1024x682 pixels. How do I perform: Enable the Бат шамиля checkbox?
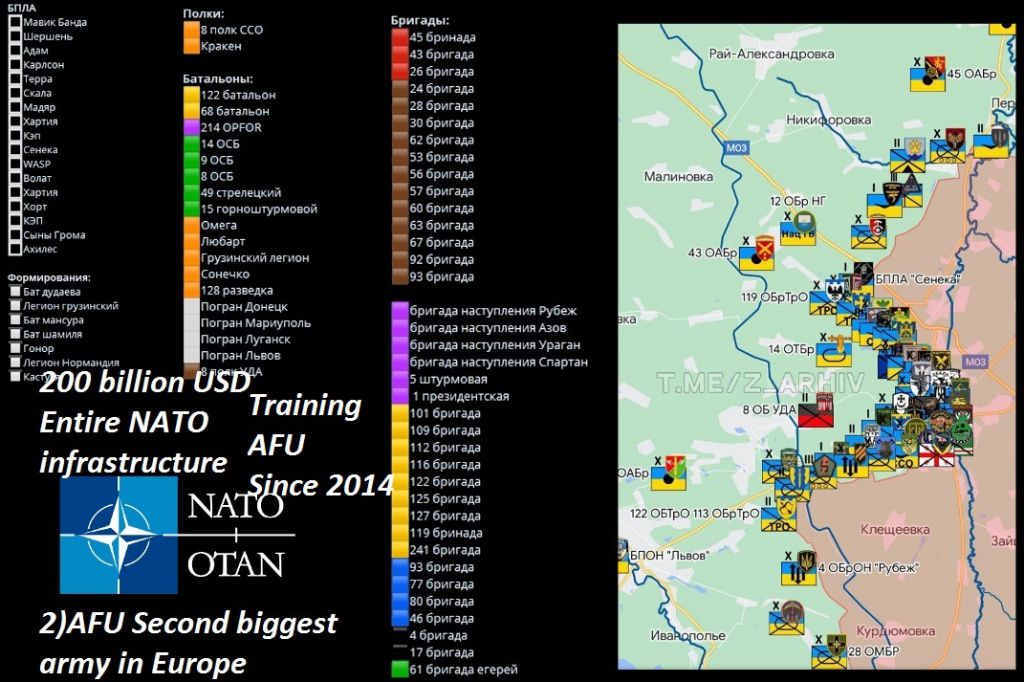coord(15,334)
